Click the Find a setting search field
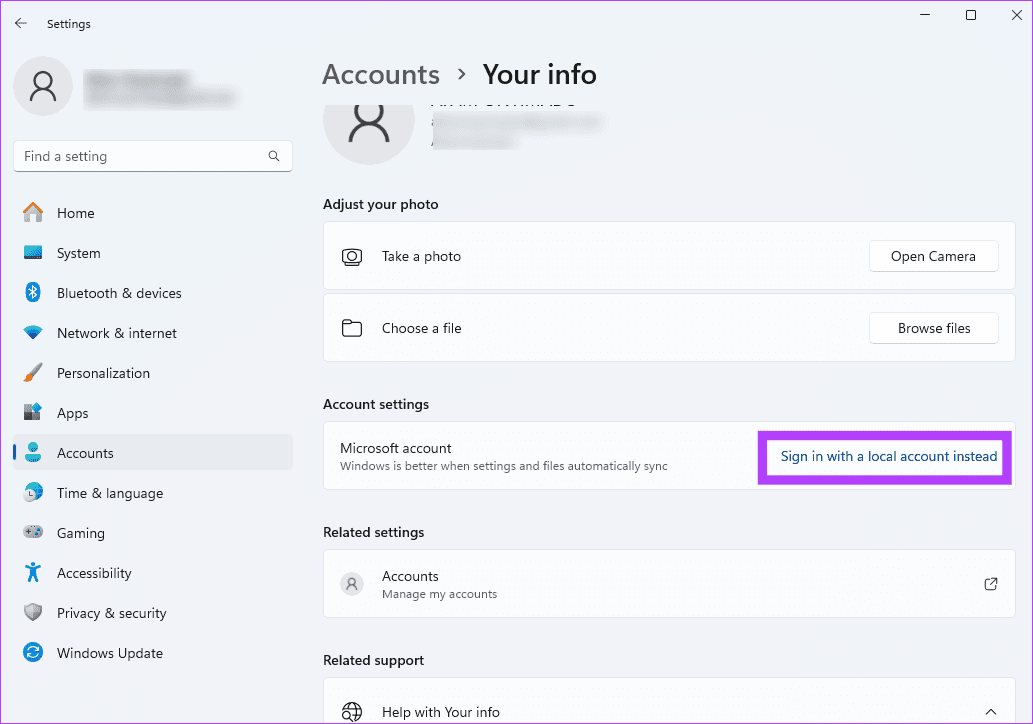 coord(152,156)
